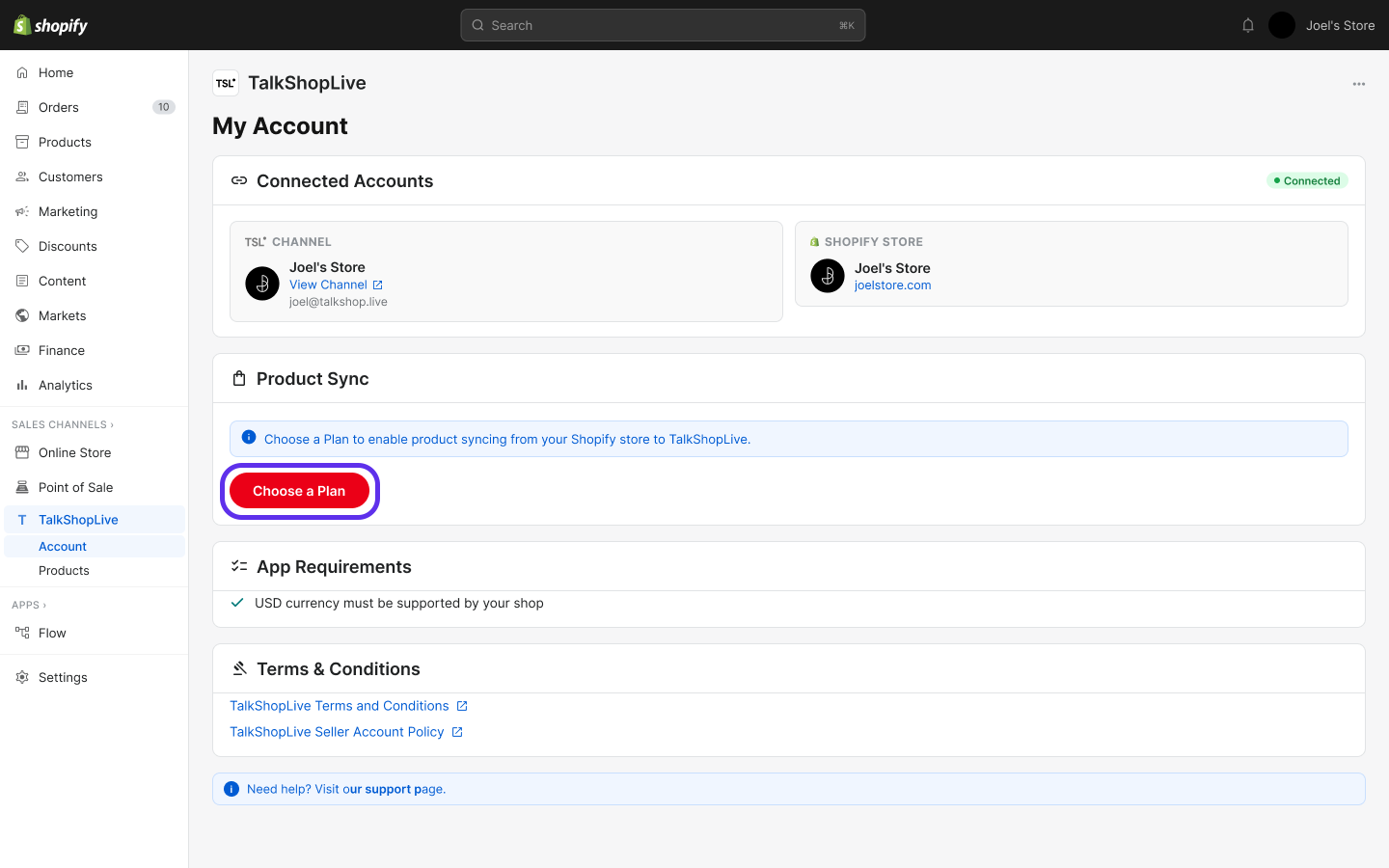1389x868 pixels.
Task: Click the Joel's Store name in top bar
Action: point(1340,25)
